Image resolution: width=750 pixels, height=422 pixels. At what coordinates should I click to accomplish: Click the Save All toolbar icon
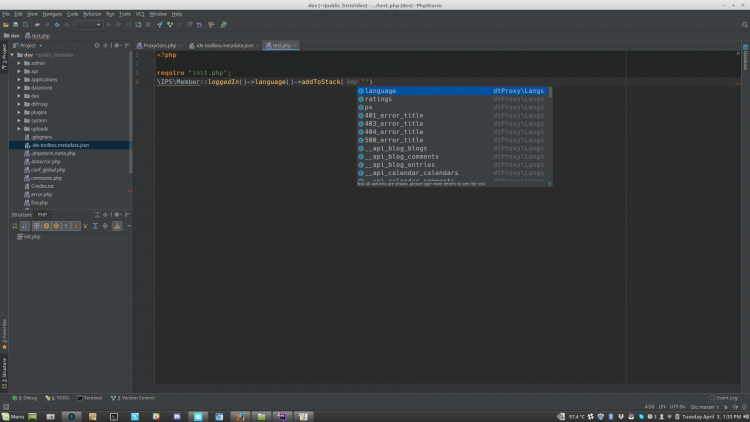click(x=16, y=25)
